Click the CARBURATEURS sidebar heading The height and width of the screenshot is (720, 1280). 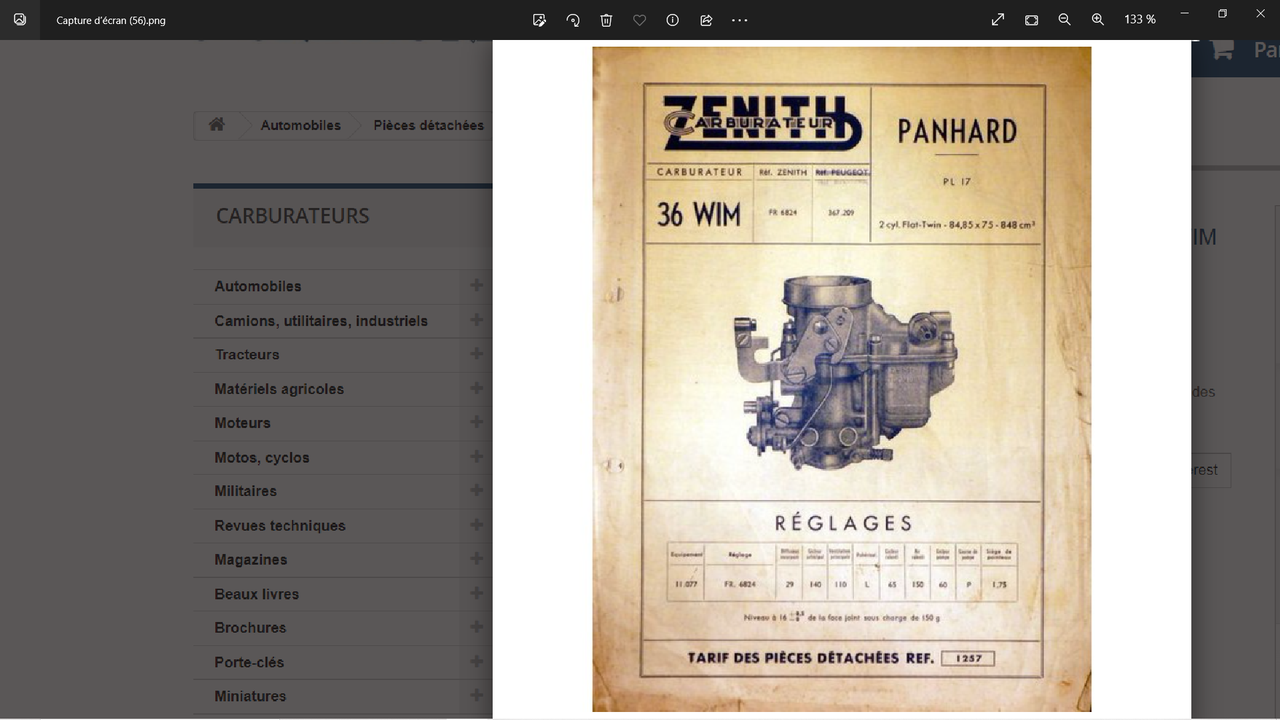[x=293, y=216]
